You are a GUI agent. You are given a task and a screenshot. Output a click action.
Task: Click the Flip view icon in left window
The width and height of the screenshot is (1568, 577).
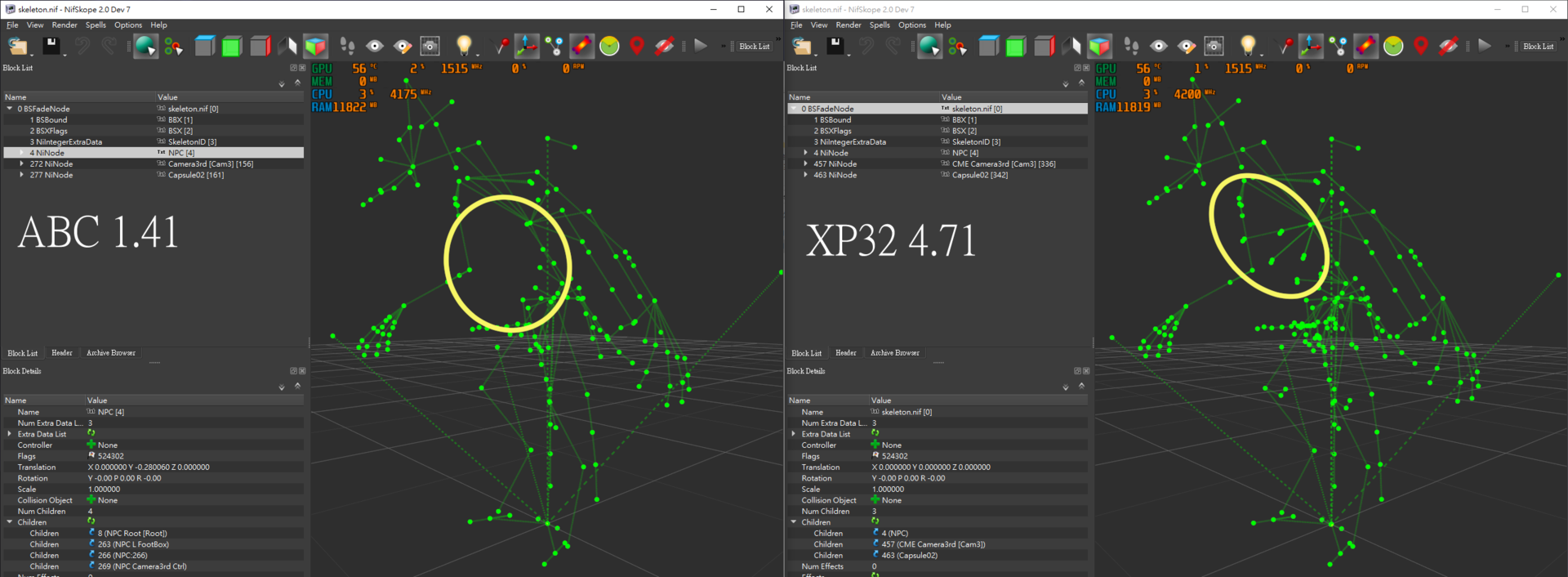click(287, 47)
